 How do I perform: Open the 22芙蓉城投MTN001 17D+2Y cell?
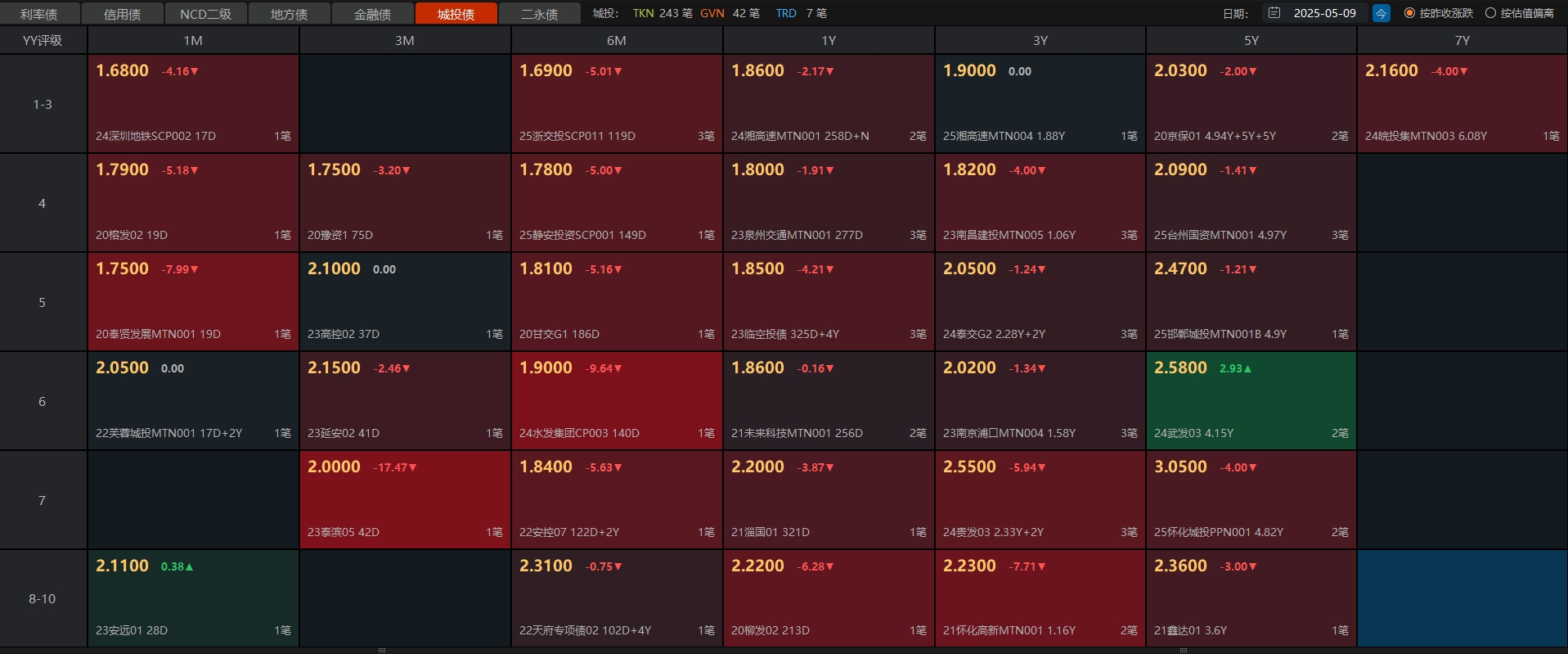pyautogui.click(x=193, y=401)
